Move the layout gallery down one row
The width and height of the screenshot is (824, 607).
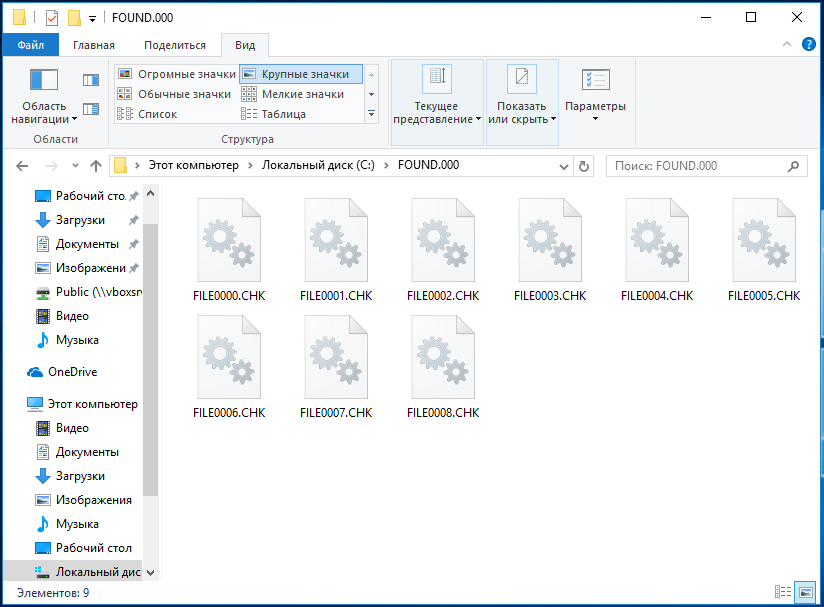point(372,95)
